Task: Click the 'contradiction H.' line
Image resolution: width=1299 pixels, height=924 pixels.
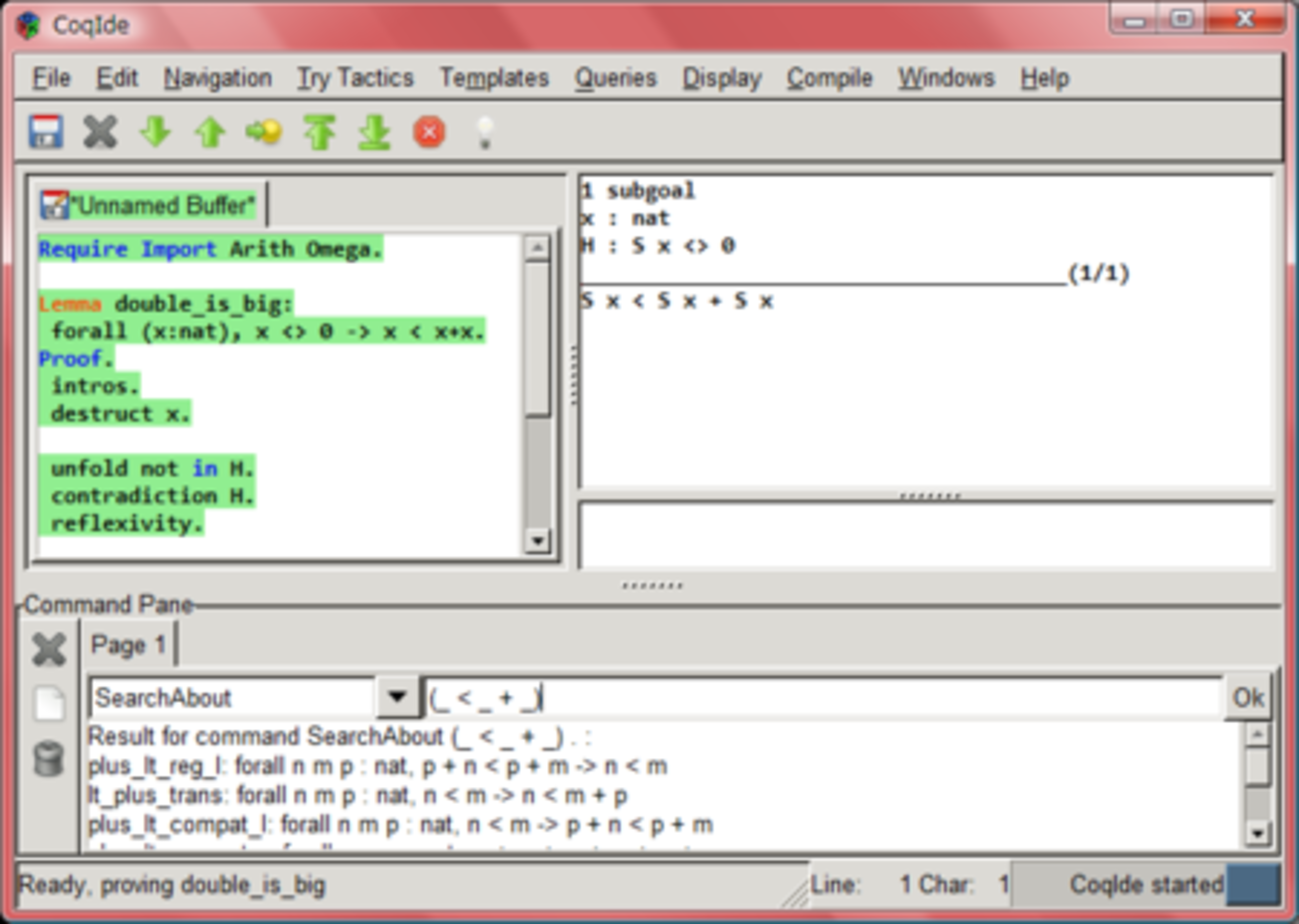Action: coord(153,496)
